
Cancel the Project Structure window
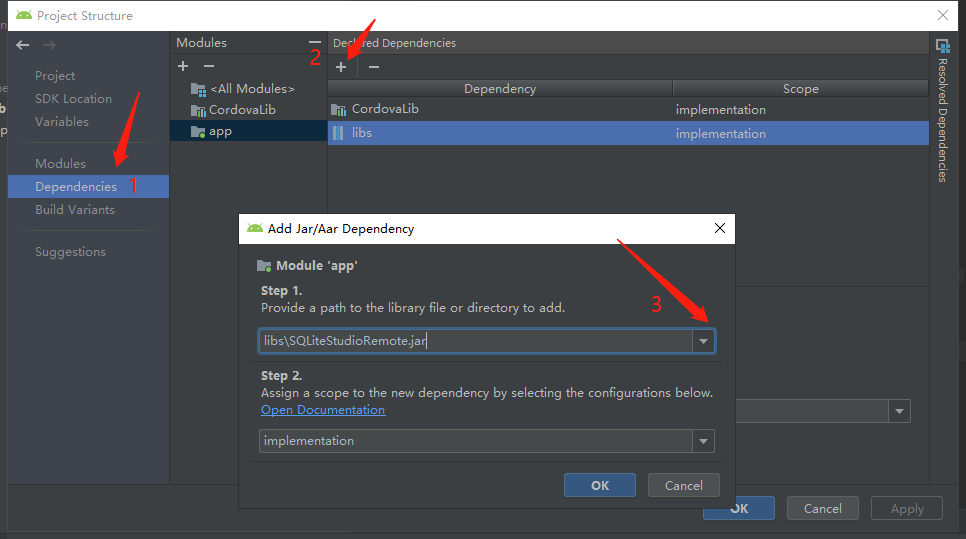tap(822, 508)
